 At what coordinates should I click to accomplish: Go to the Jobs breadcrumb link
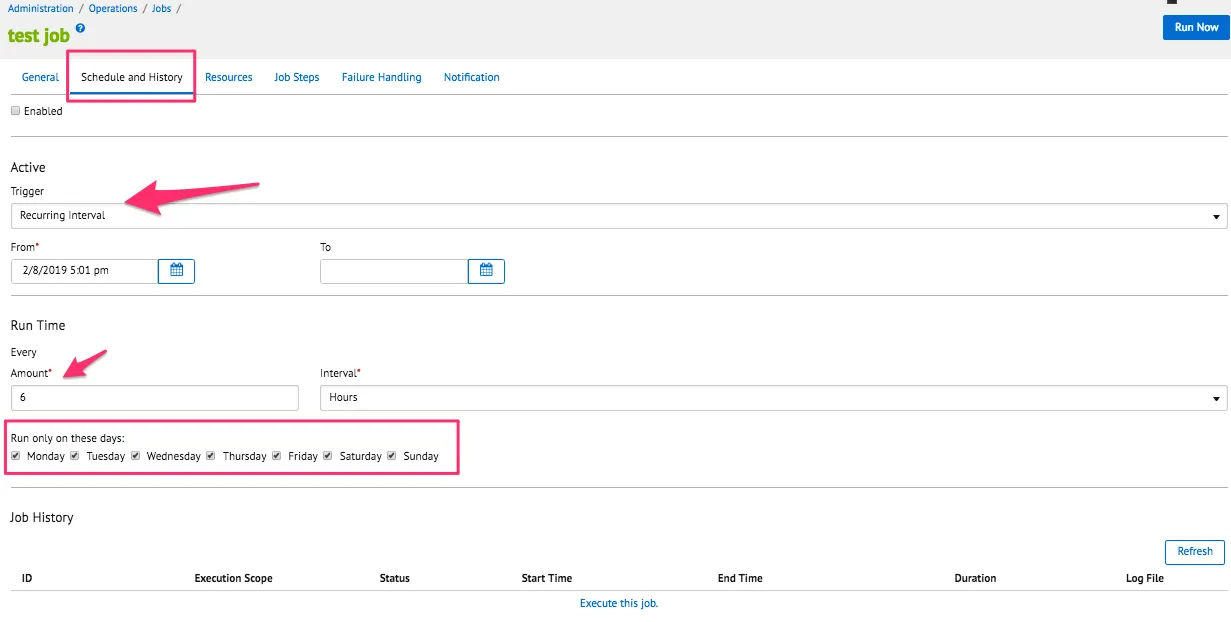point(164,8)
